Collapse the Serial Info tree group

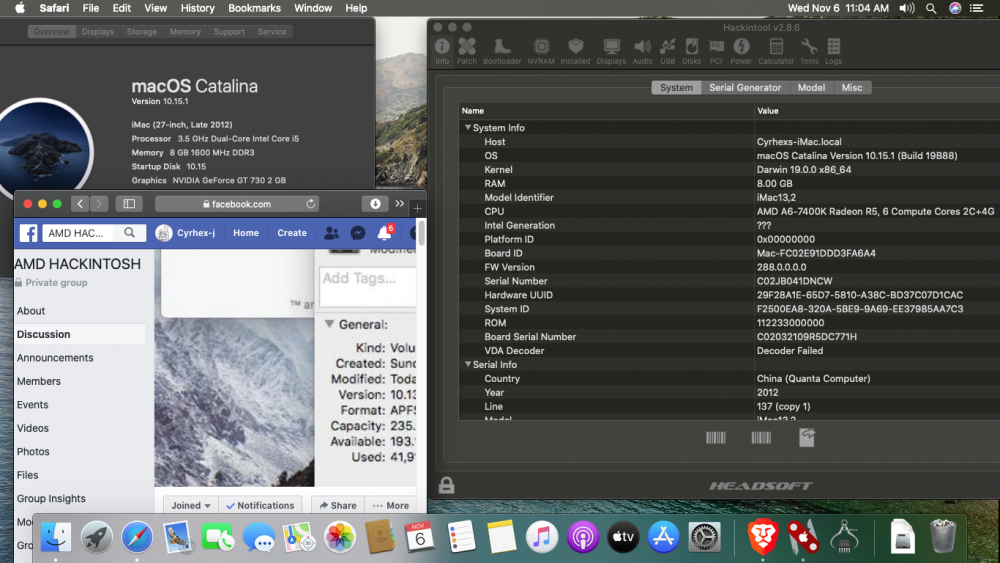[468, 364]
